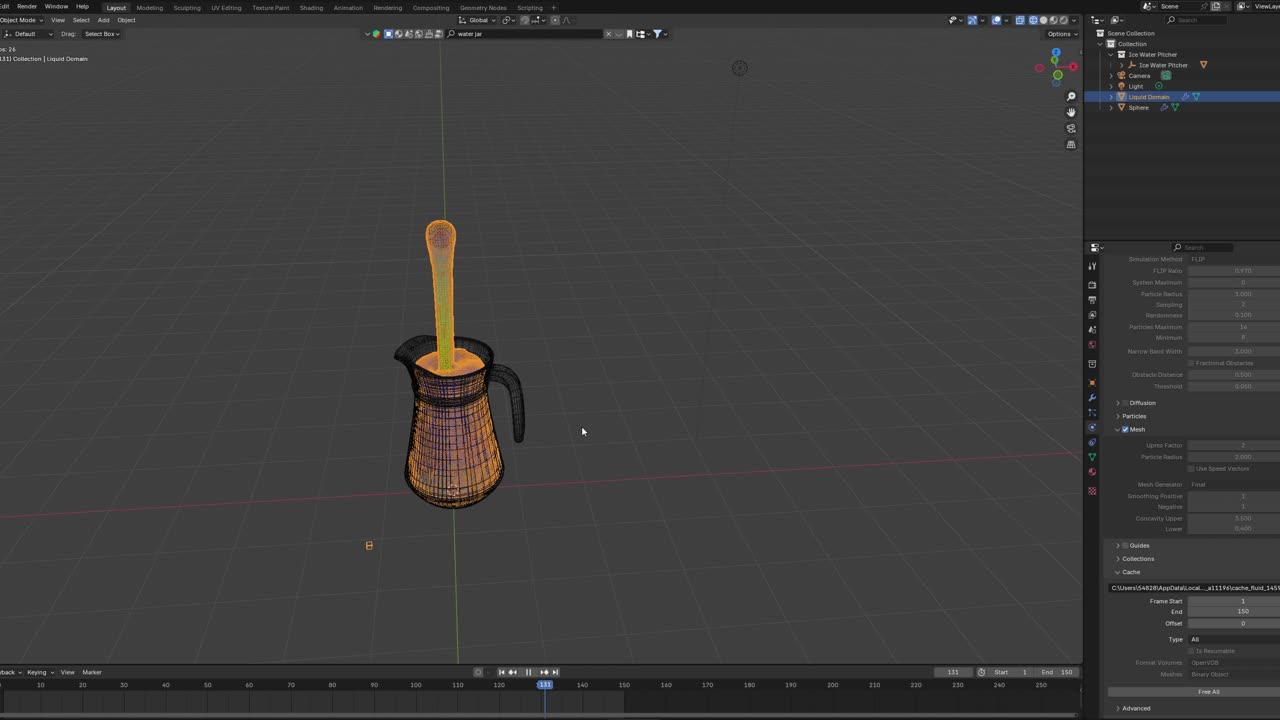Viewport: 1280px width, 720px height.
Task: Open the Rendering workspace tab
Action: point(387,8)
